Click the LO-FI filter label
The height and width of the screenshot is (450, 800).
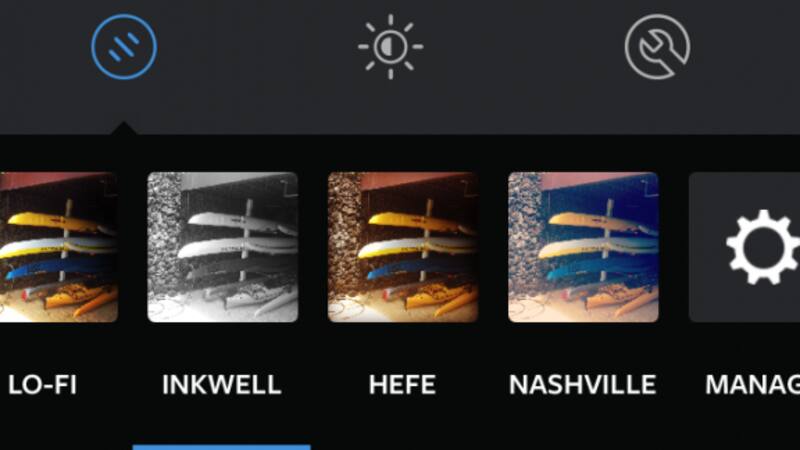pyautogui.click(x=42, y=385)
